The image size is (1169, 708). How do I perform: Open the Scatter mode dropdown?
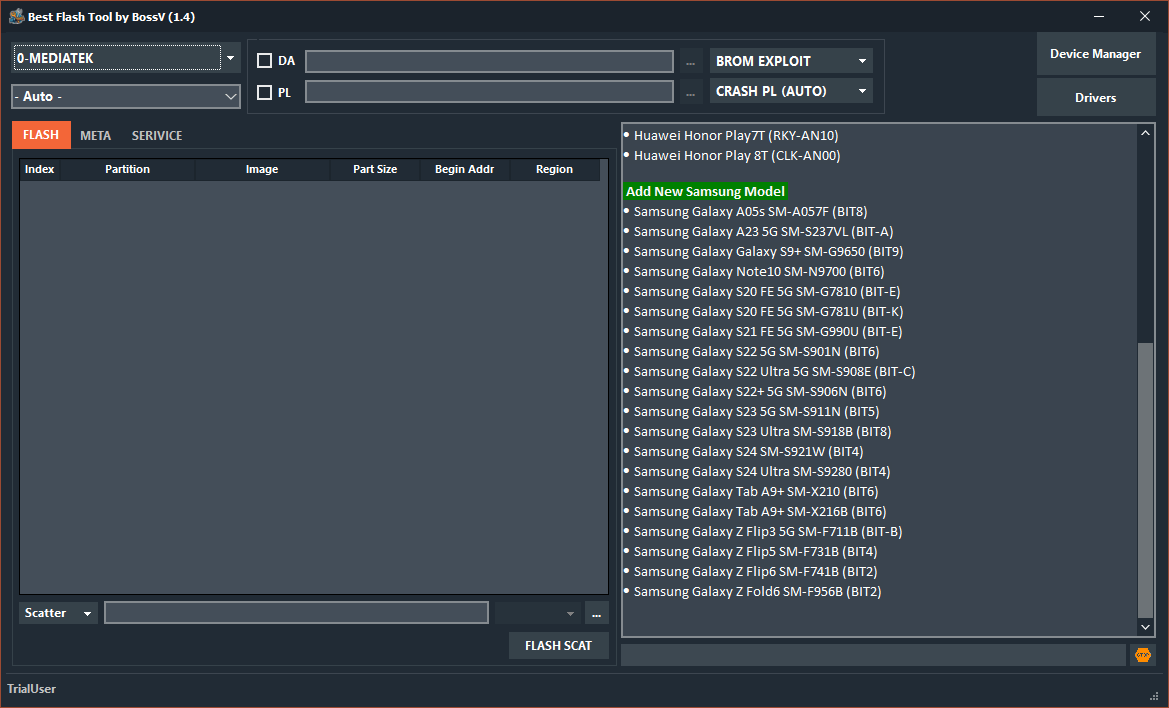(x=57, y=612)
